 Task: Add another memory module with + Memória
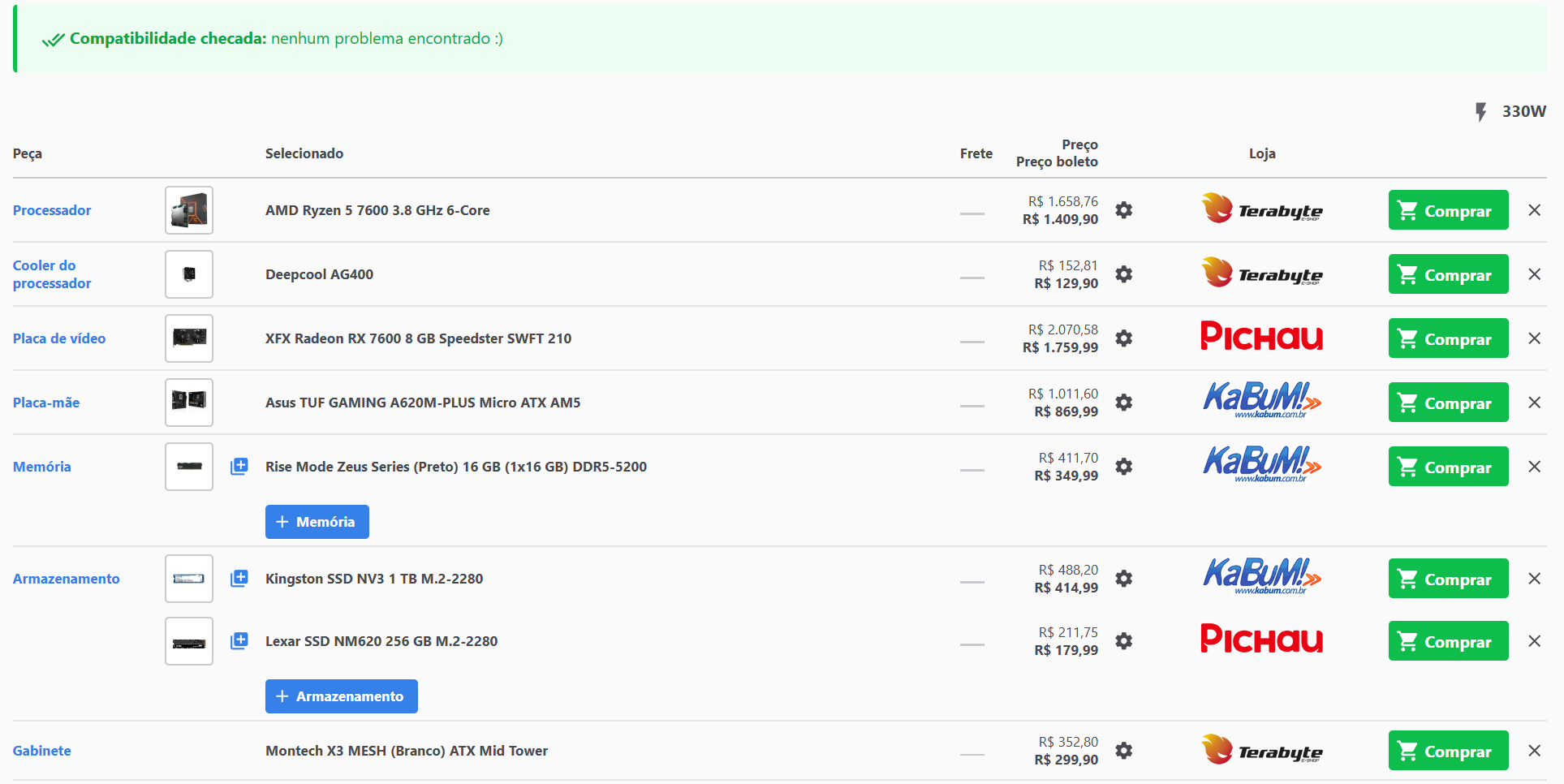click(x=317, y=522)
